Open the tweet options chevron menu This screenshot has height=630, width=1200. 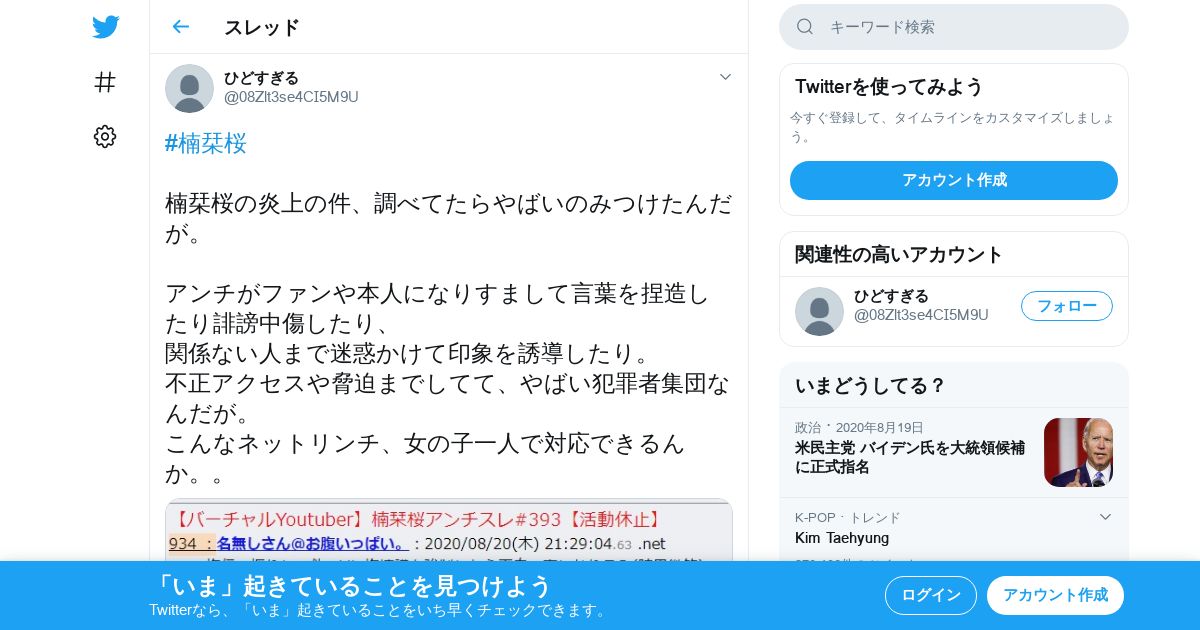click(726, 77)
